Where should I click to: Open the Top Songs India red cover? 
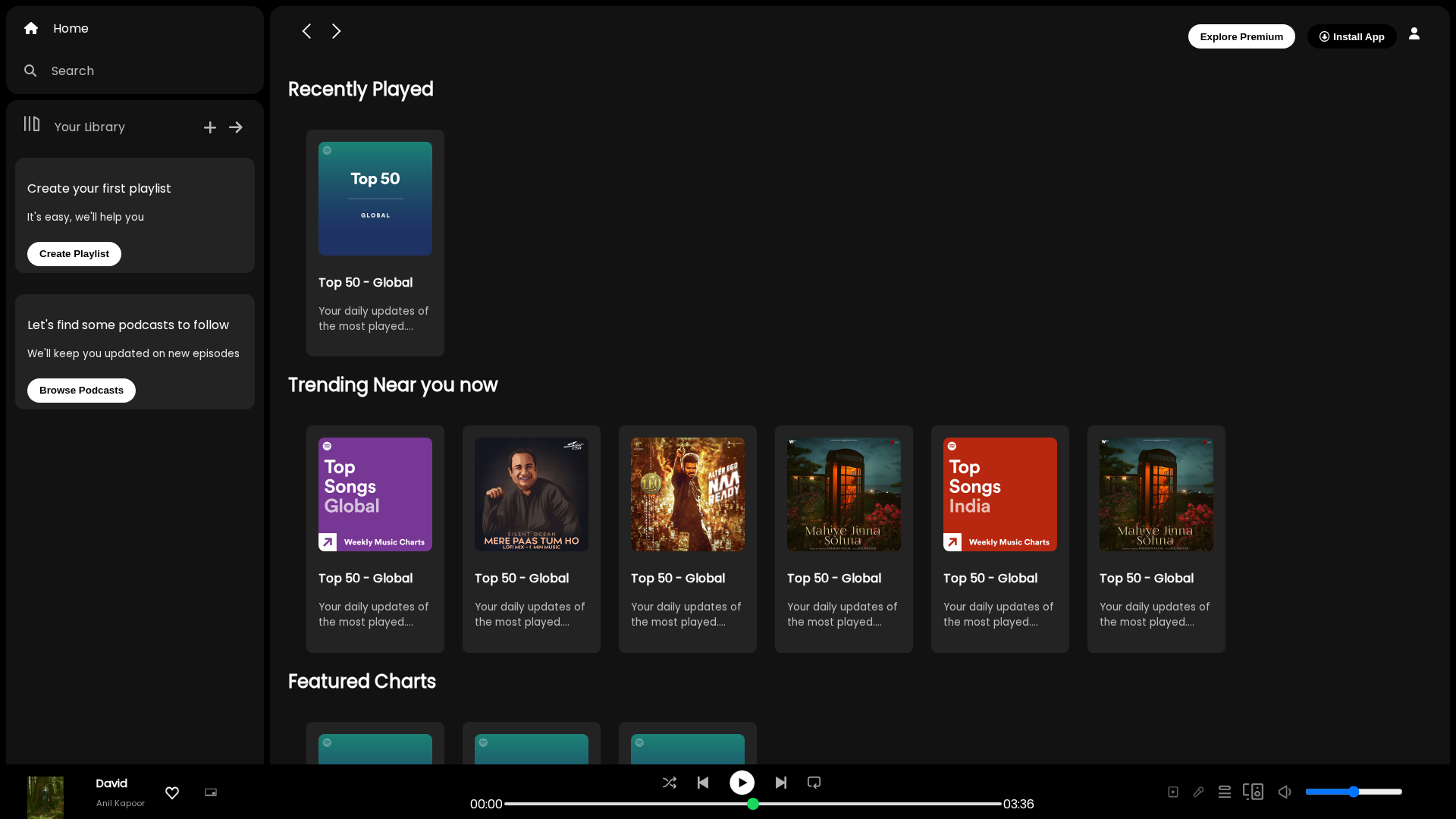coord(1000,494)
